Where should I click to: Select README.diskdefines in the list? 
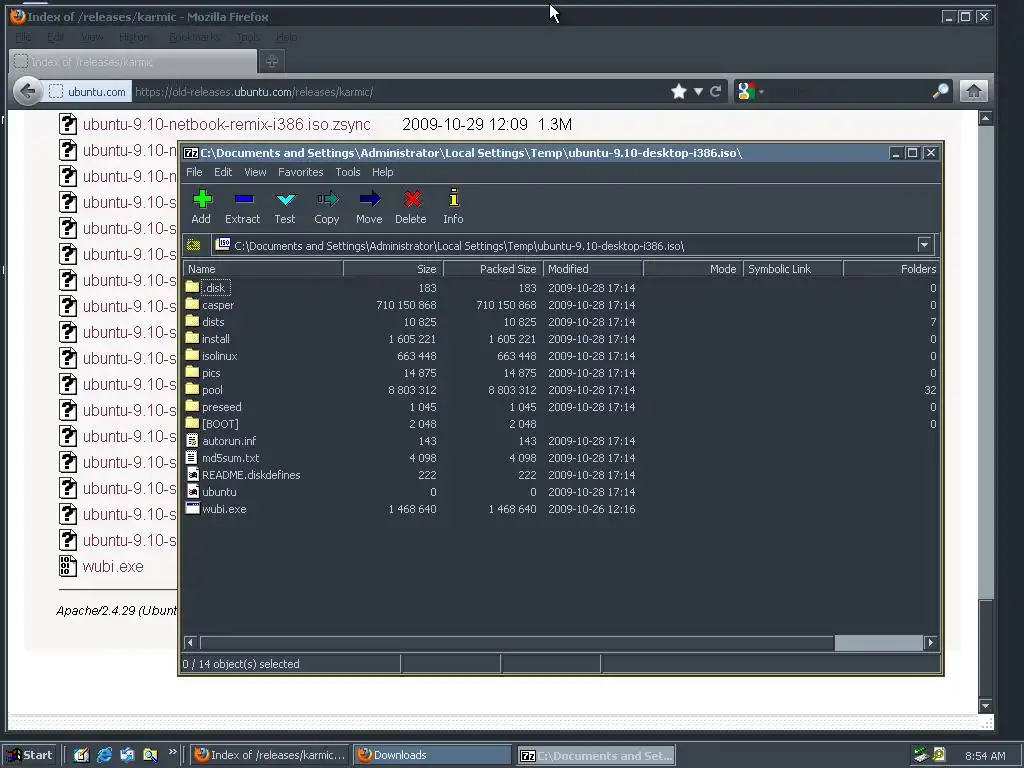(x=561, y=475)
